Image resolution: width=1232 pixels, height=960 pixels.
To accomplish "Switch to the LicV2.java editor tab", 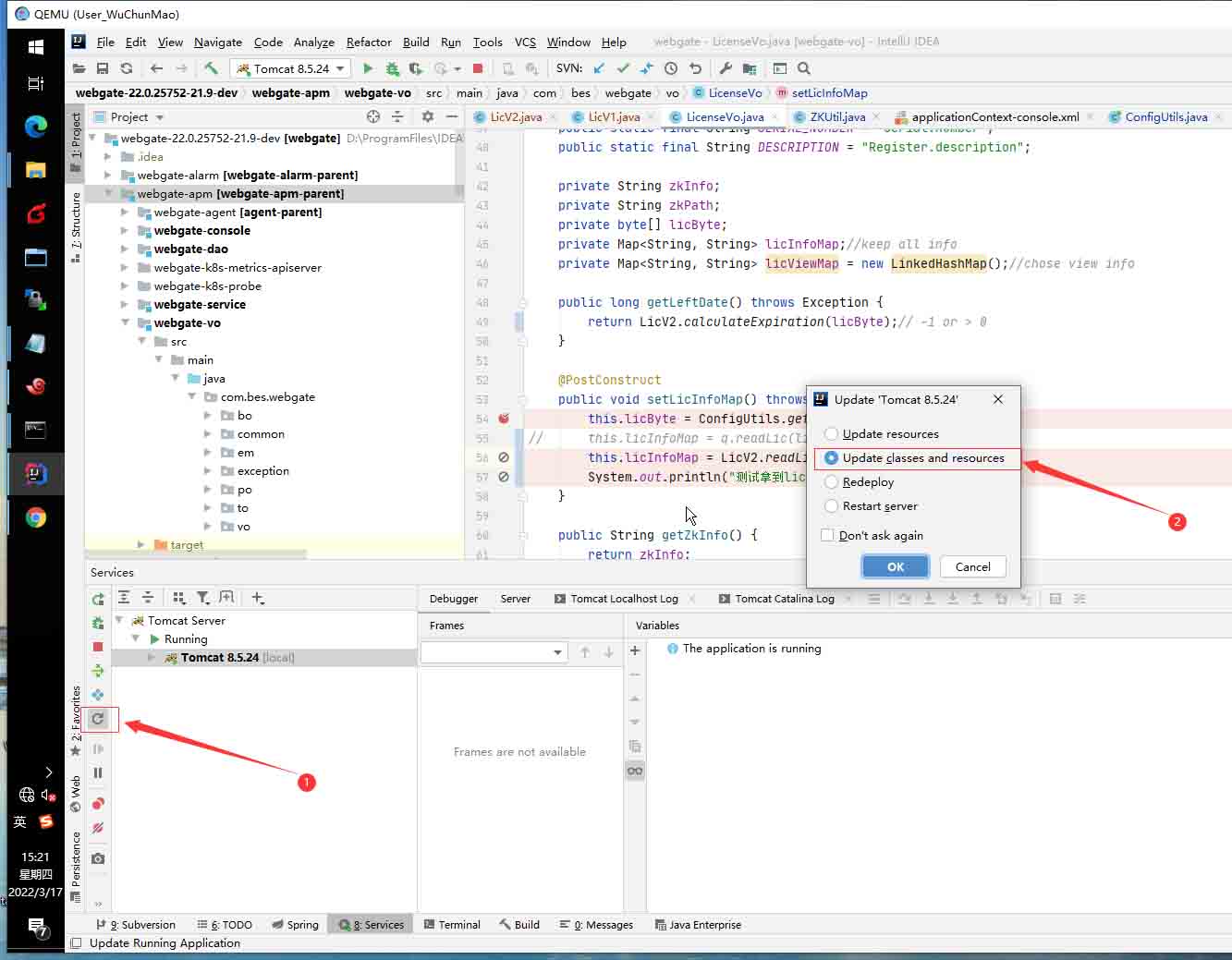I will [x=516, y=117].
